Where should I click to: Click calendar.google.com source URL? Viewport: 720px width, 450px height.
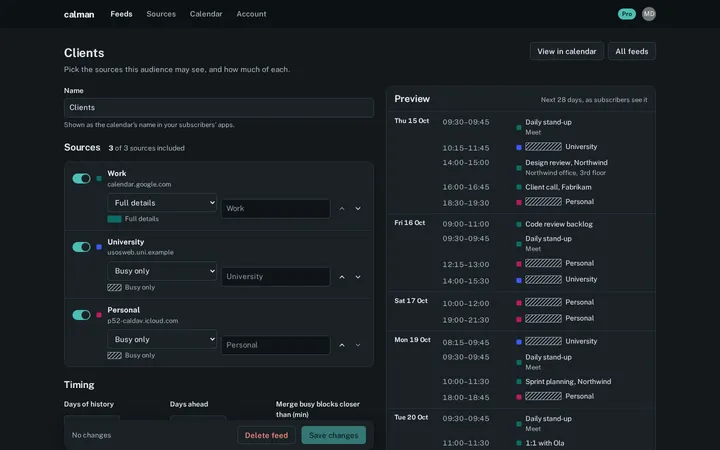[x=139, y=185]
